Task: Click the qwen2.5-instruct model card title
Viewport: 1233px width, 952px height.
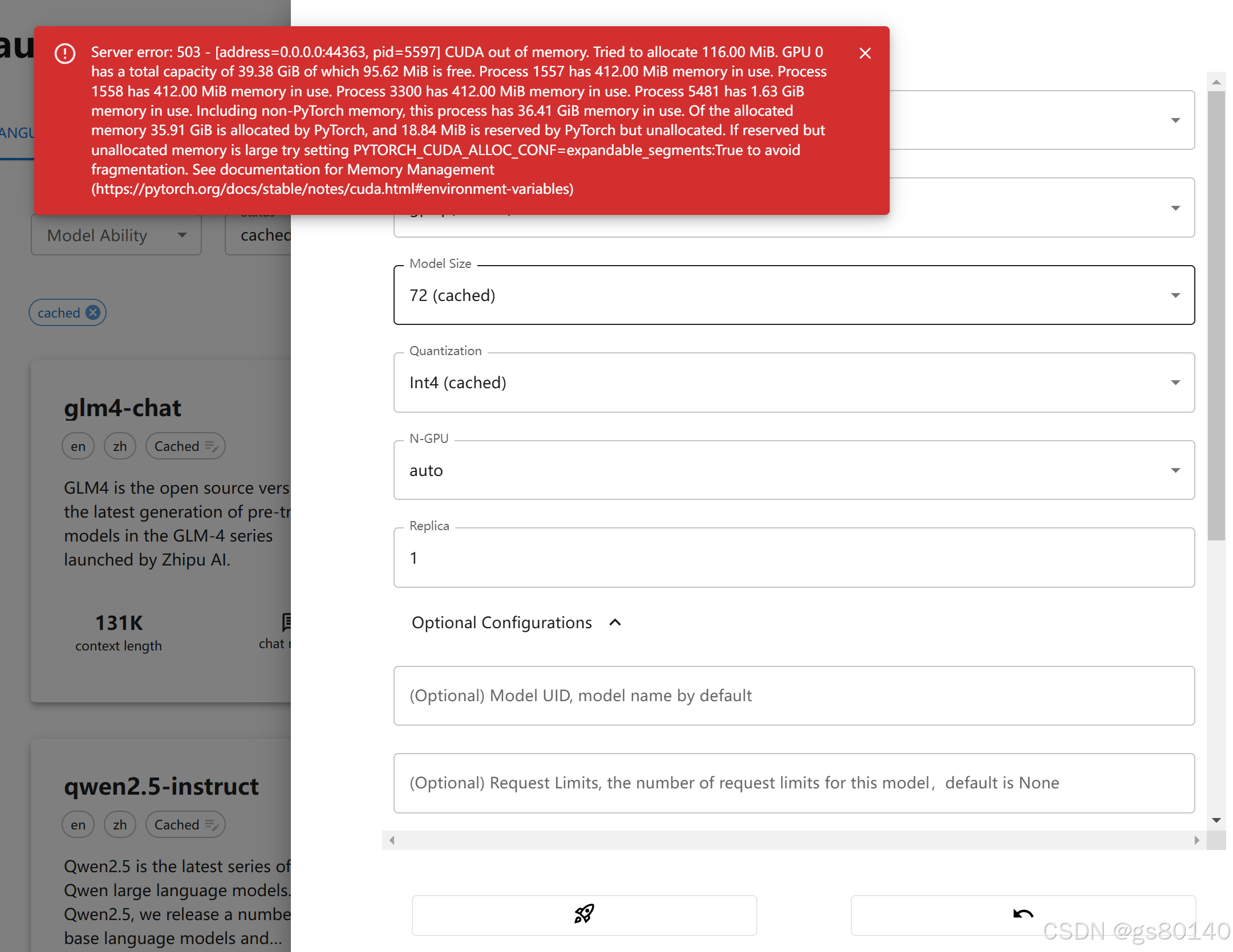Action: point(161,787)
